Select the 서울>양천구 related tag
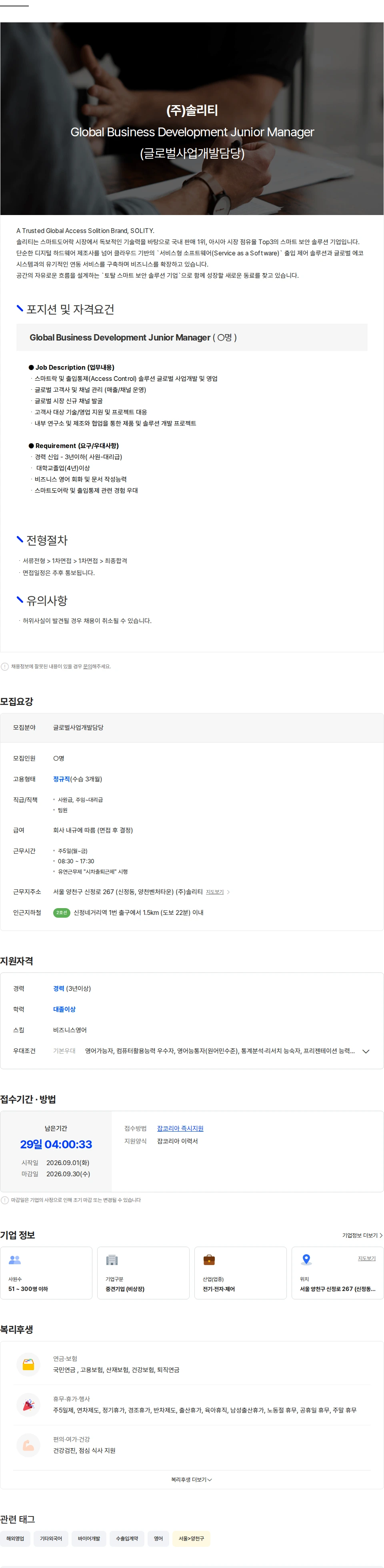The width and height of the screenshot is (384, 1568). click(x=191, y=1538)
